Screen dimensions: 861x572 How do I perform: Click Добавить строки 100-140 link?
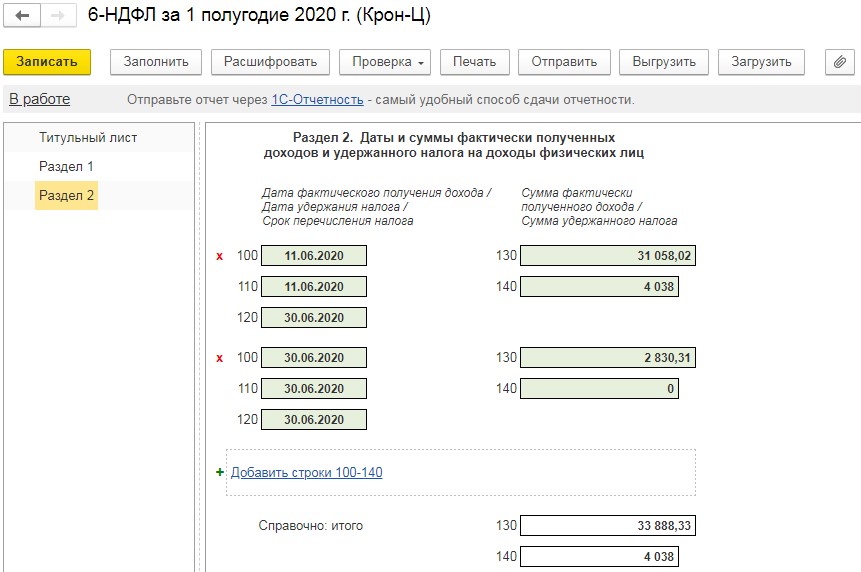click(x=306, y=473)
